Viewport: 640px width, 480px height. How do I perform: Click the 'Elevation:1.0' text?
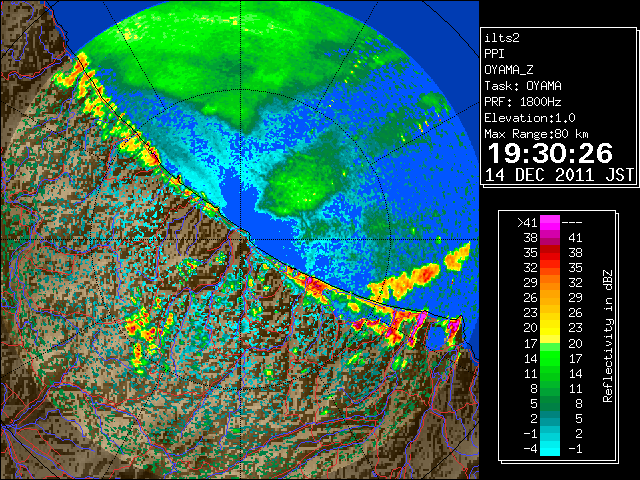click(530, 118)
